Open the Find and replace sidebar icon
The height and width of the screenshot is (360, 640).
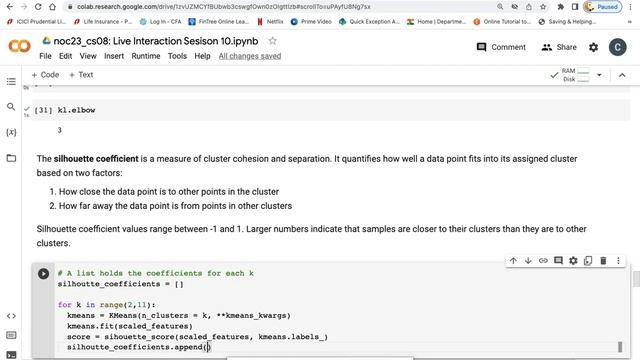[x=11, y=107]
